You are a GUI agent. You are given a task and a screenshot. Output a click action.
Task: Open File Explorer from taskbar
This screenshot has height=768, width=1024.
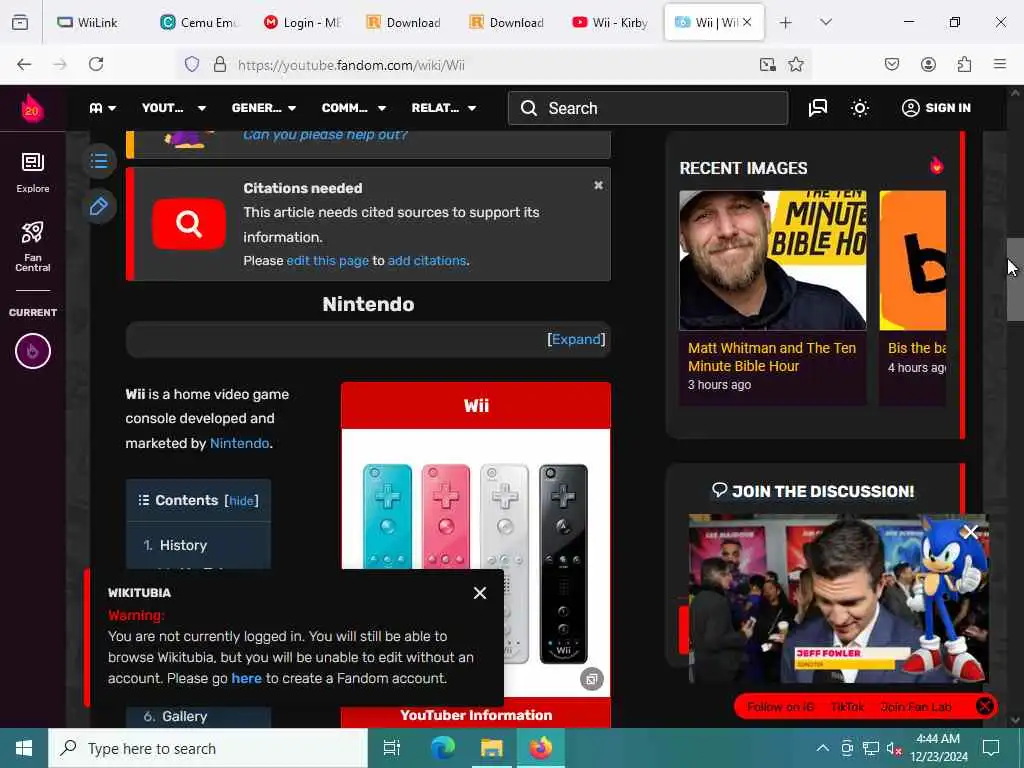click(x=491, y=748)
